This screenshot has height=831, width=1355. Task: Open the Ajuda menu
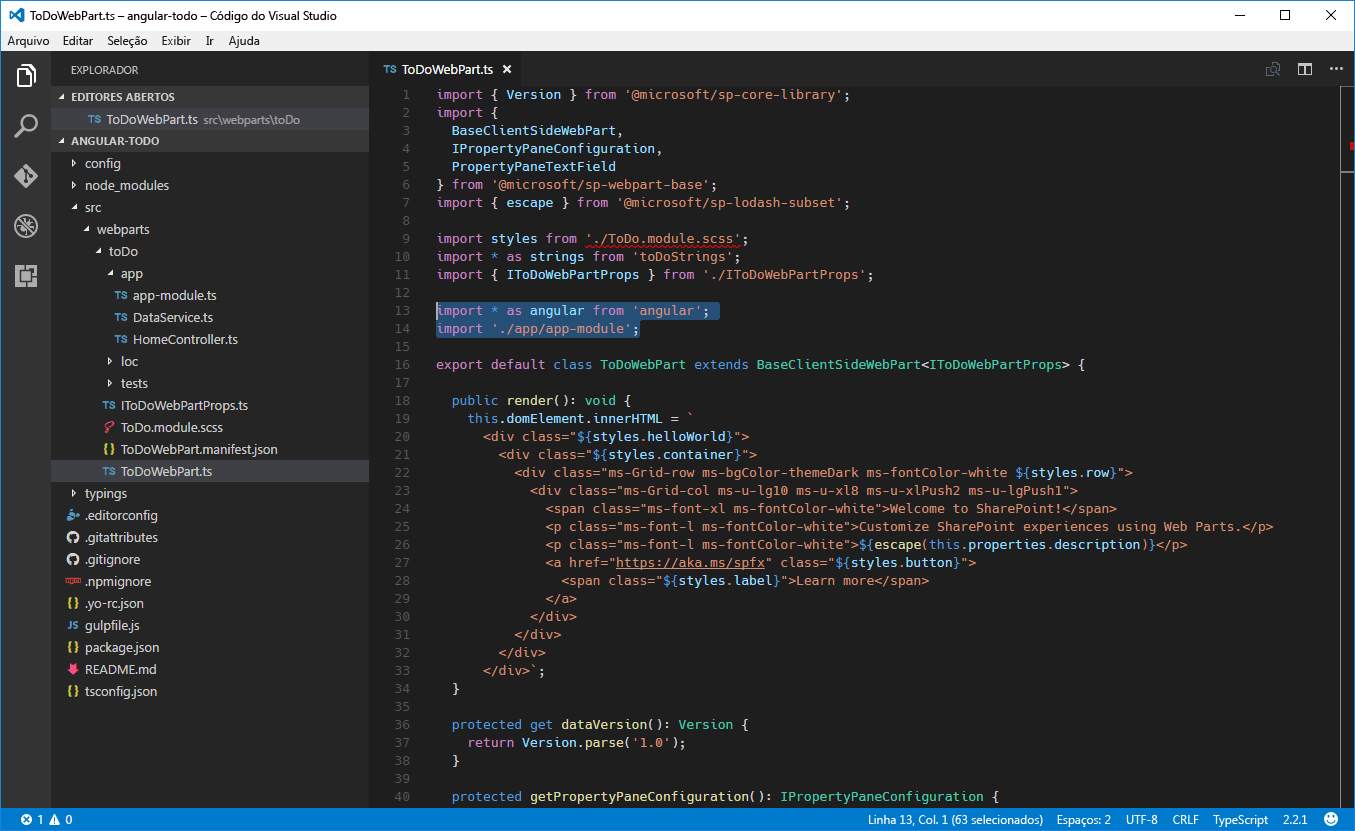click(x=244, y=41)
